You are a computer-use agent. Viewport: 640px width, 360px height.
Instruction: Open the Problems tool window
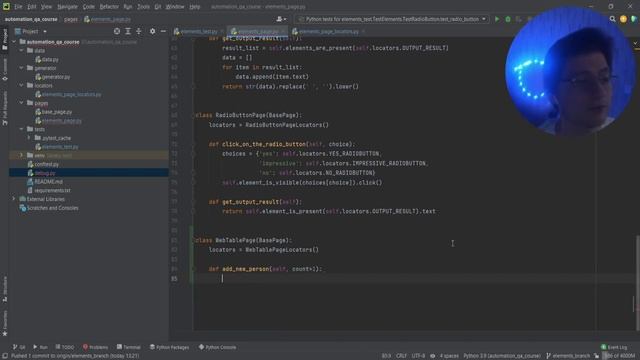tap(95, 347)
